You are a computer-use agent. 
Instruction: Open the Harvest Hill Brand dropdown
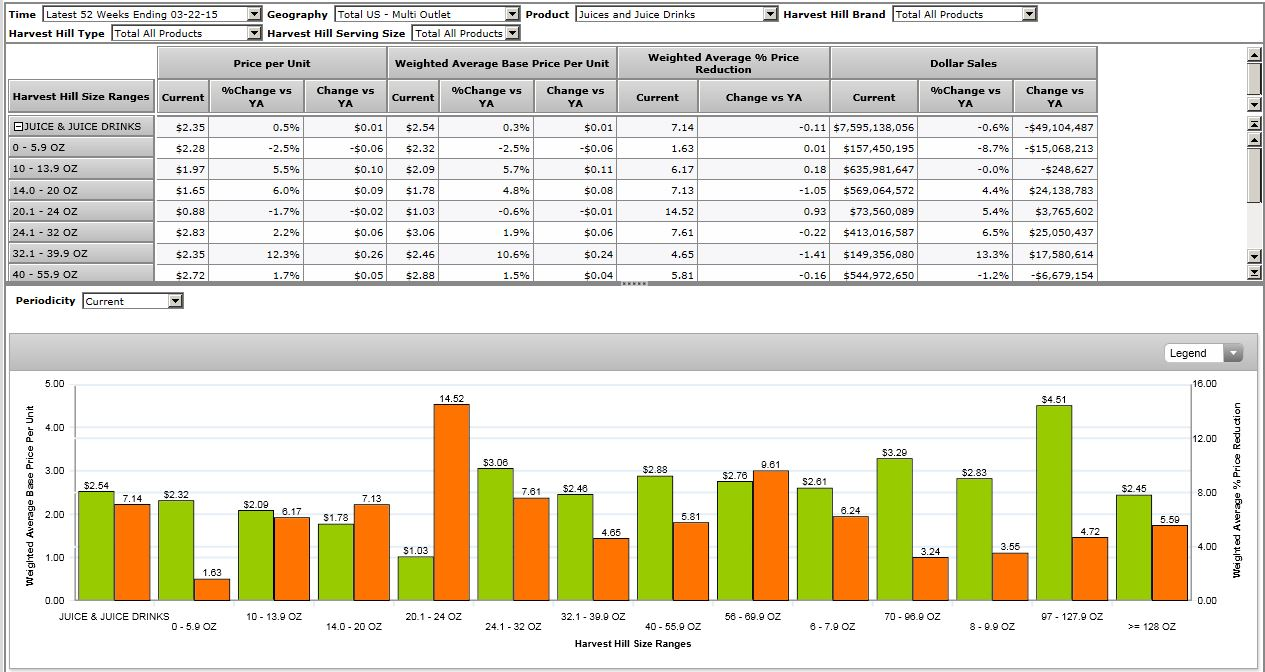click(x=1029, y=14)
